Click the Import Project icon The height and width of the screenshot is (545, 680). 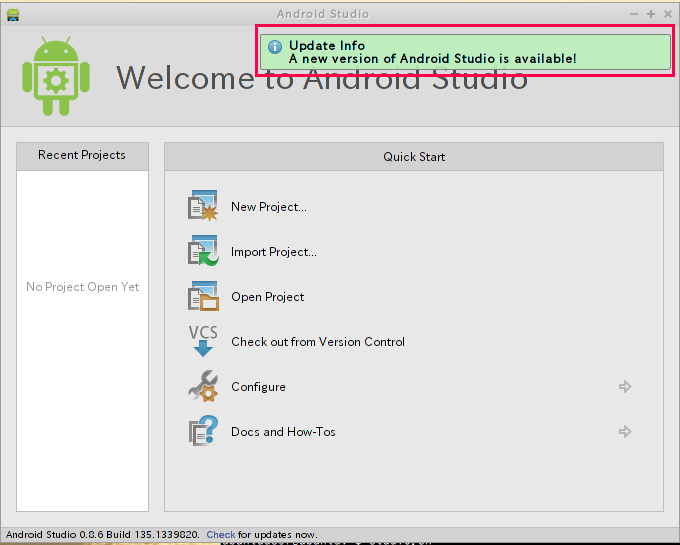pos(203,251)
